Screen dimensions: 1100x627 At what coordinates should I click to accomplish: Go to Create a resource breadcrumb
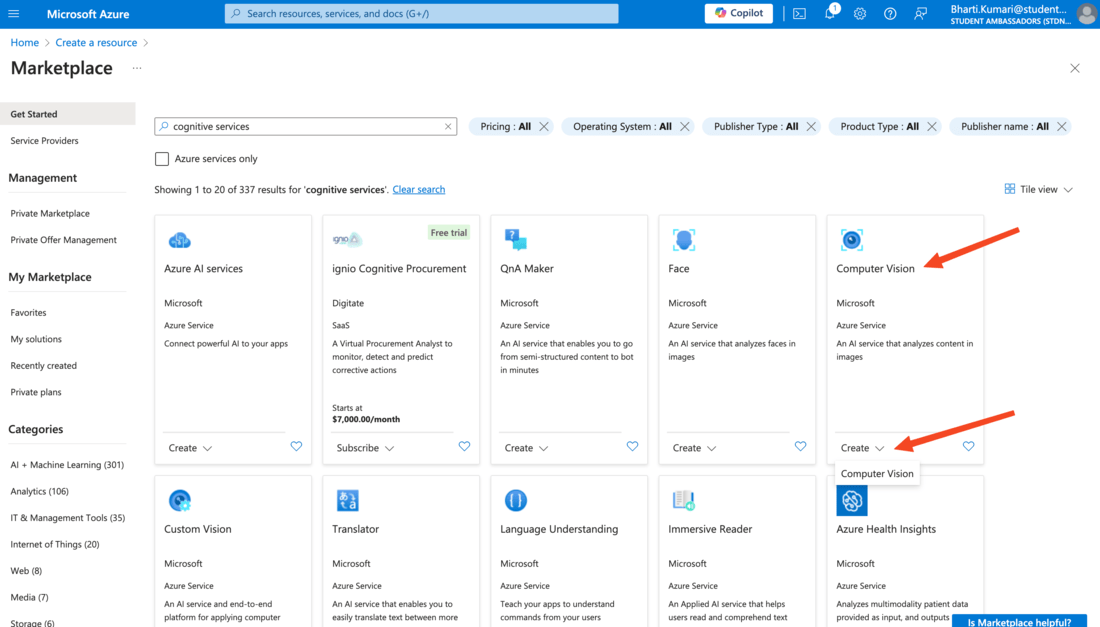(96, 43)
